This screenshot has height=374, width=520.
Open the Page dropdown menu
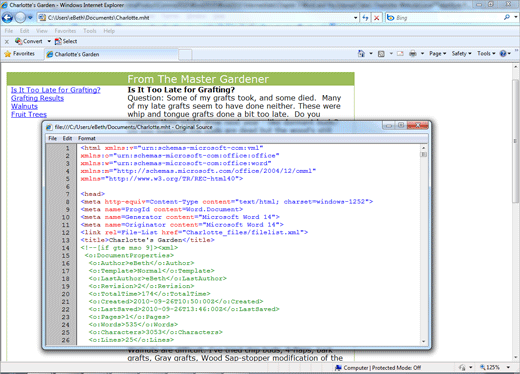coord(437,53)
